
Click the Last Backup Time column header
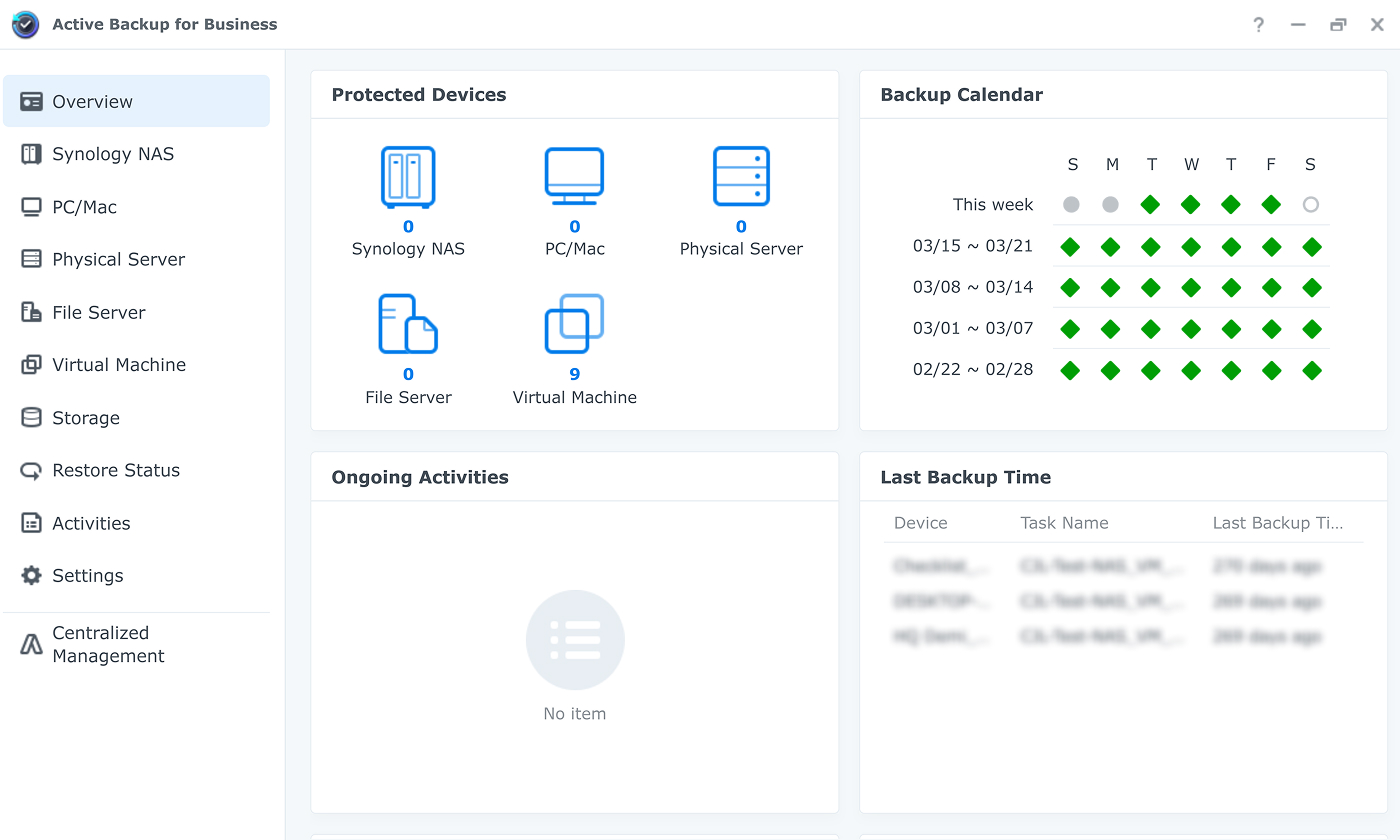coord(1277,523)
